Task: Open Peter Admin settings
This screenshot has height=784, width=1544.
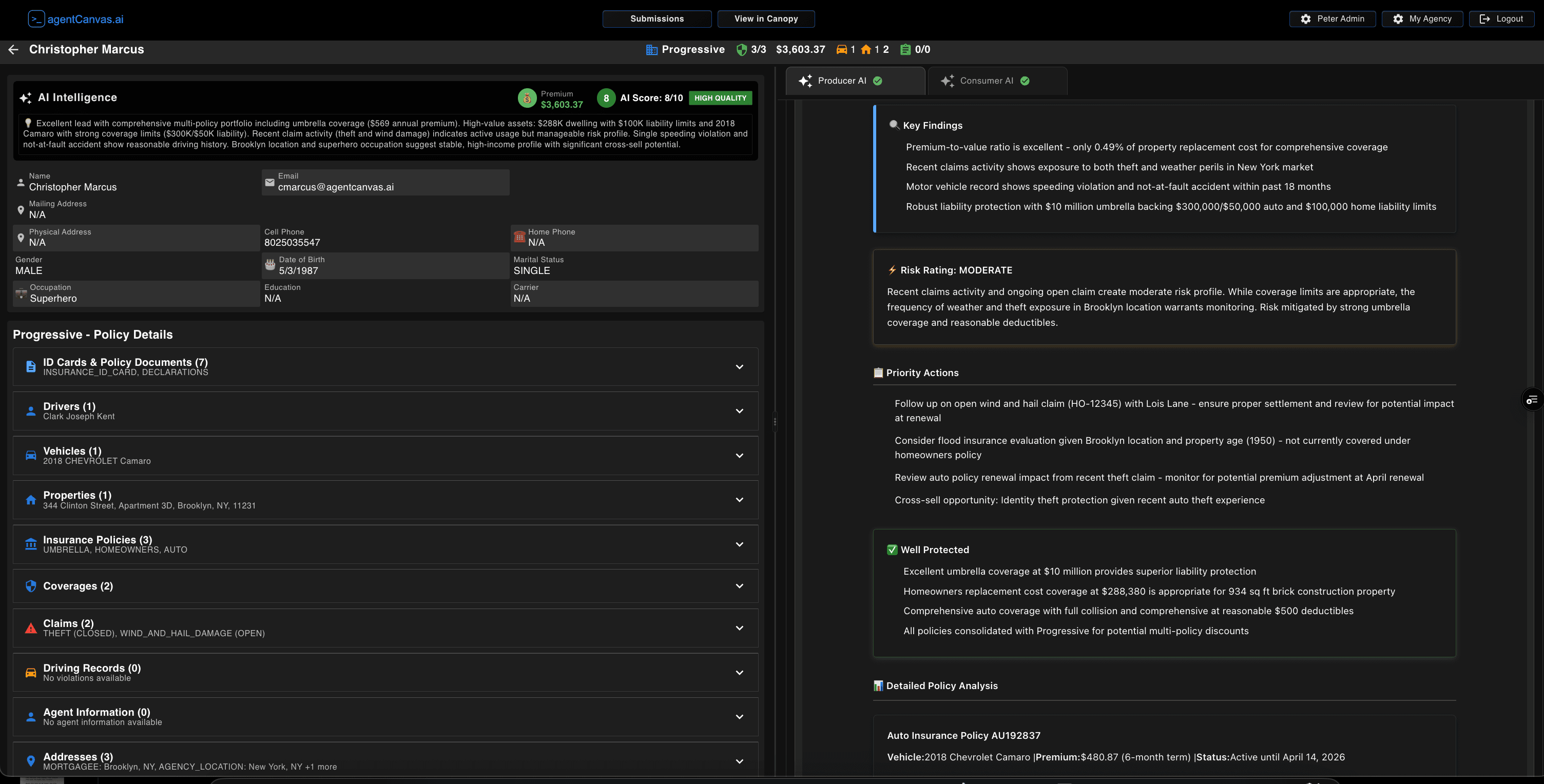Action: [1333, 18]
